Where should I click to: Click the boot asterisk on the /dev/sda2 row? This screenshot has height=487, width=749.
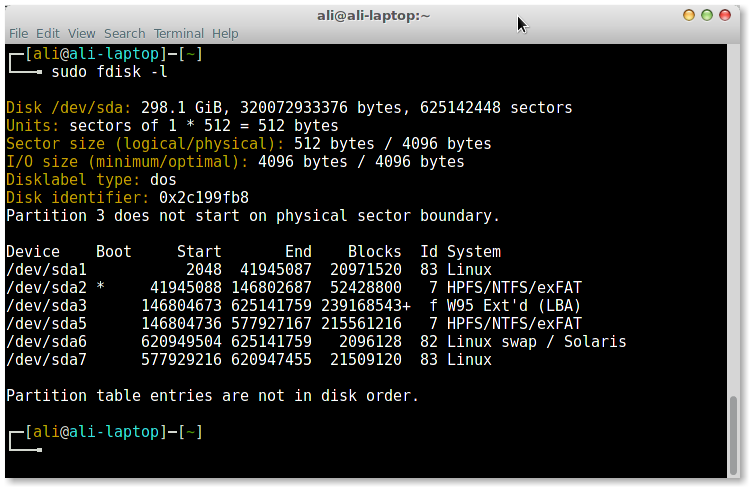click(101, 288)
